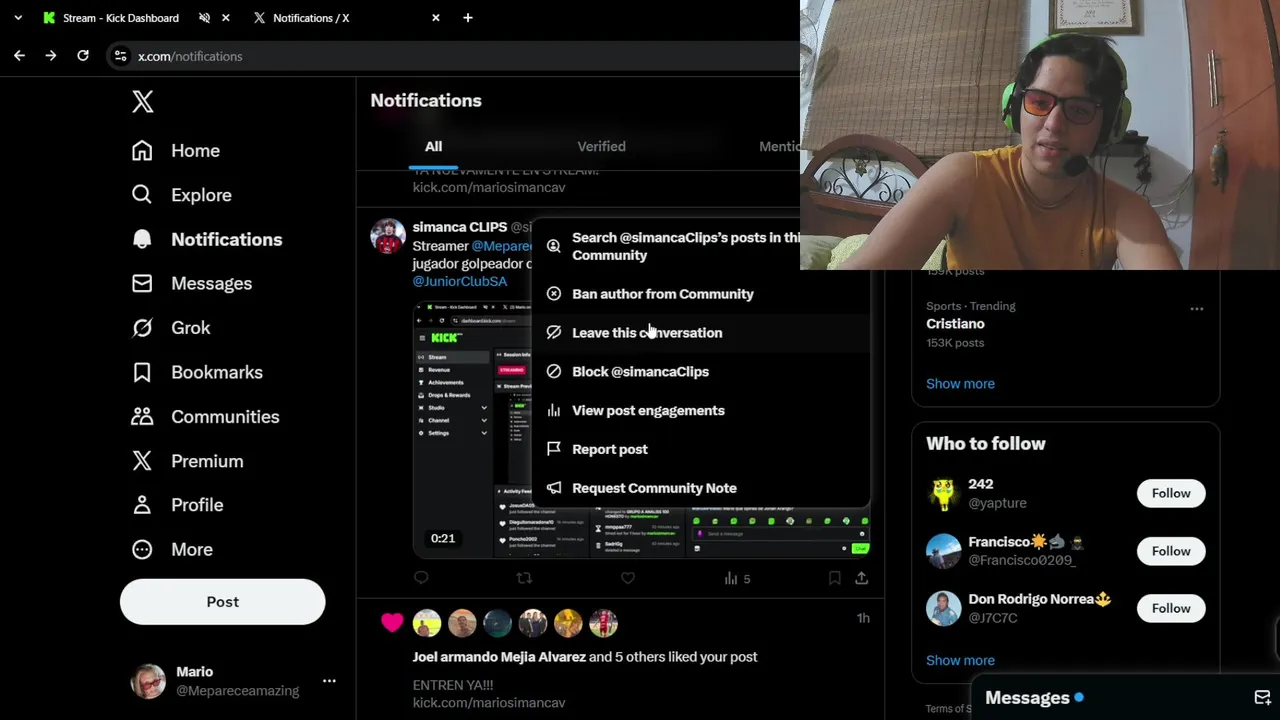Select Ban author from Community
Screen dimensions: 1280x720
click(700, 294)
